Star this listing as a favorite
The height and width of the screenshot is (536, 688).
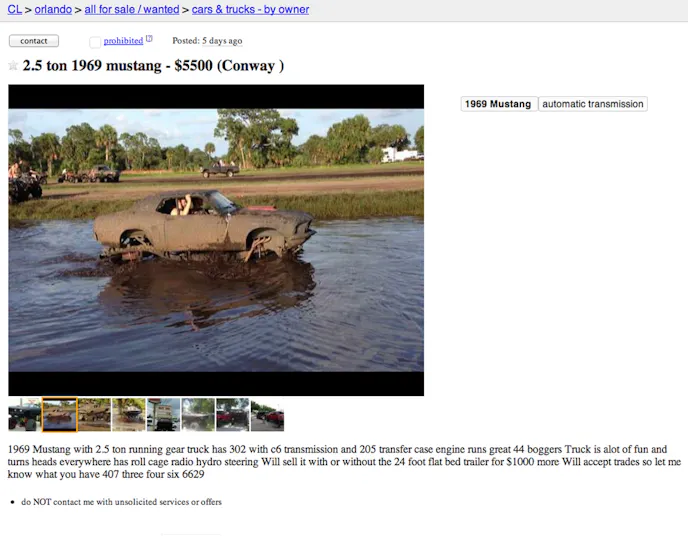[x=13, y=66]
